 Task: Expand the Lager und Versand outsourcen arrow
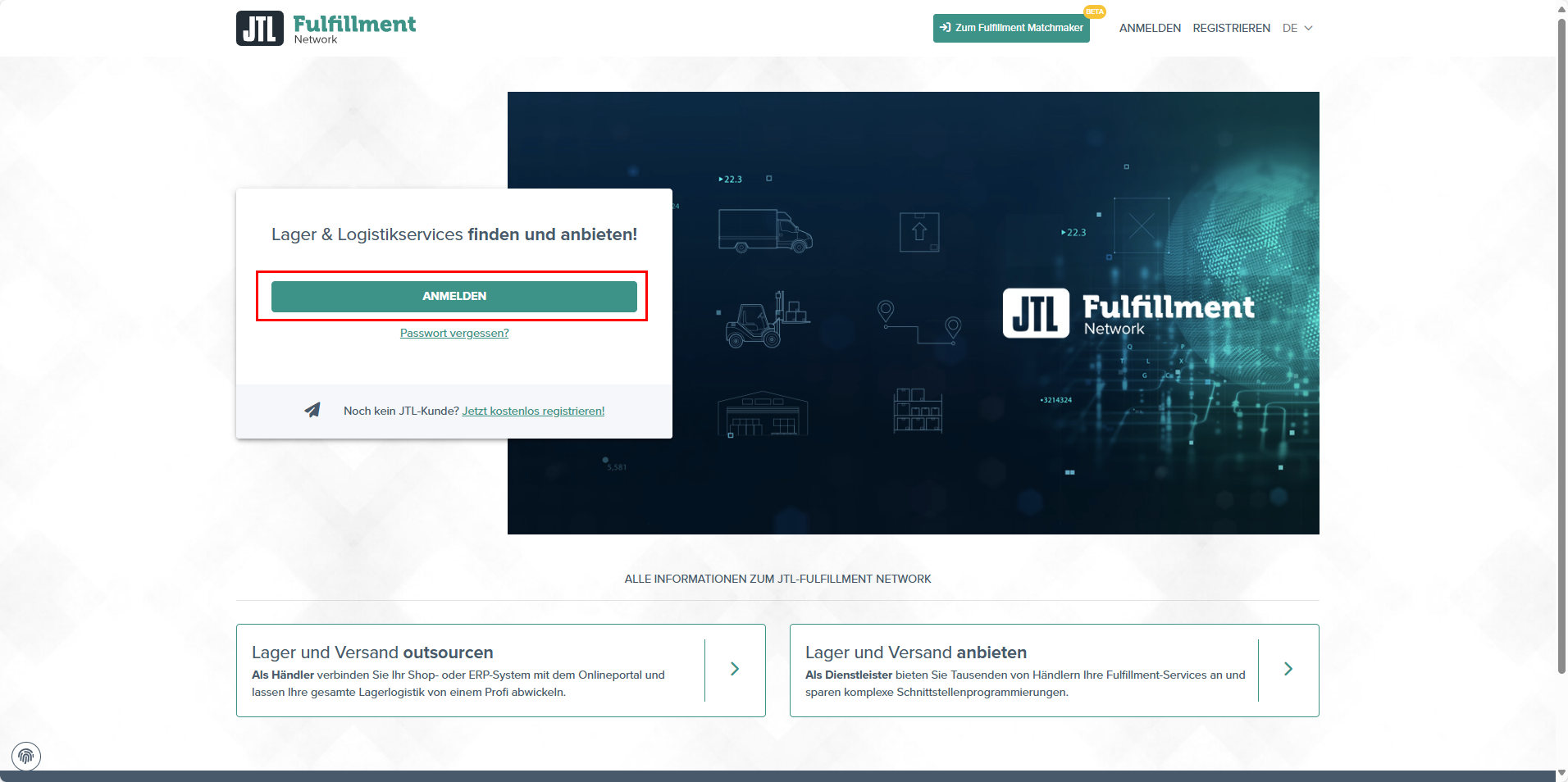pyautogui.click(x=735, y=670)
